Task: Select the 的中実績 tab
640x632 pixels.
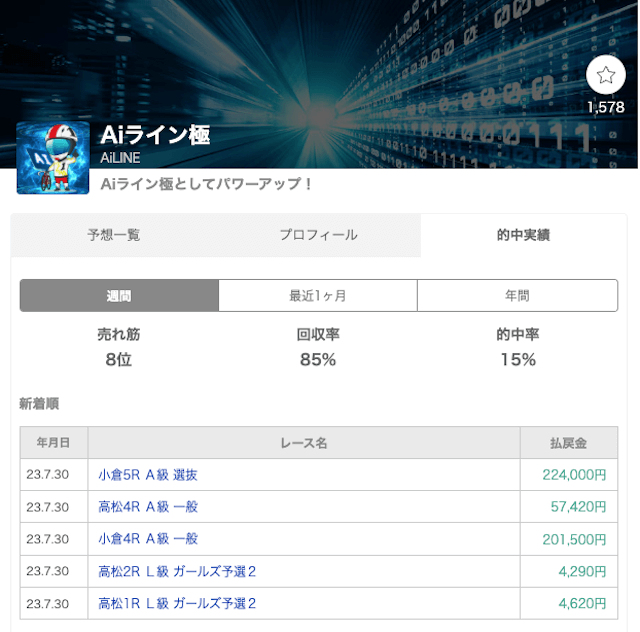Action: [524, 235]
